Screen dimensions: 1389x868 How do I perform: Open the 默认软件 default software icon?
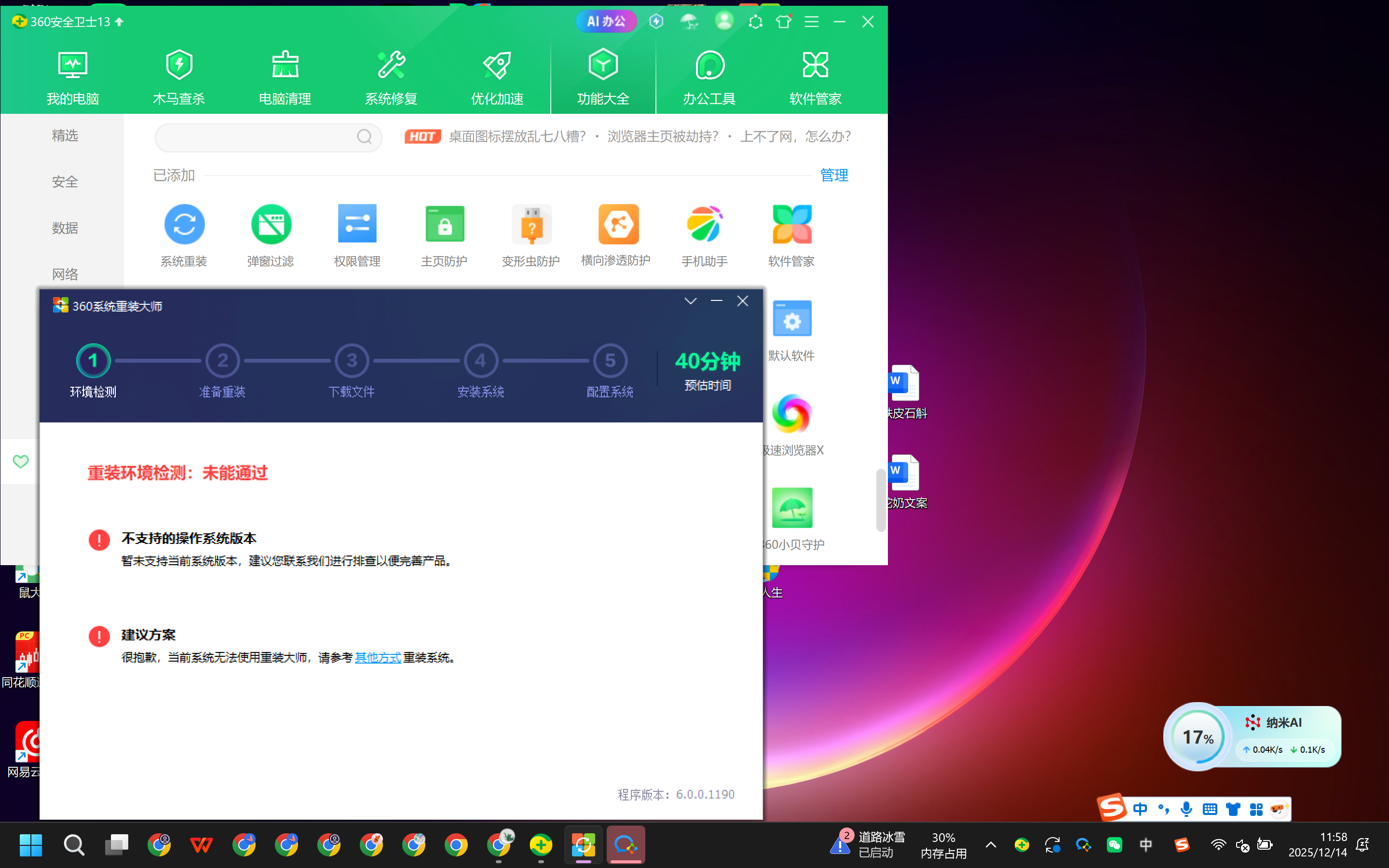point(791,319)
